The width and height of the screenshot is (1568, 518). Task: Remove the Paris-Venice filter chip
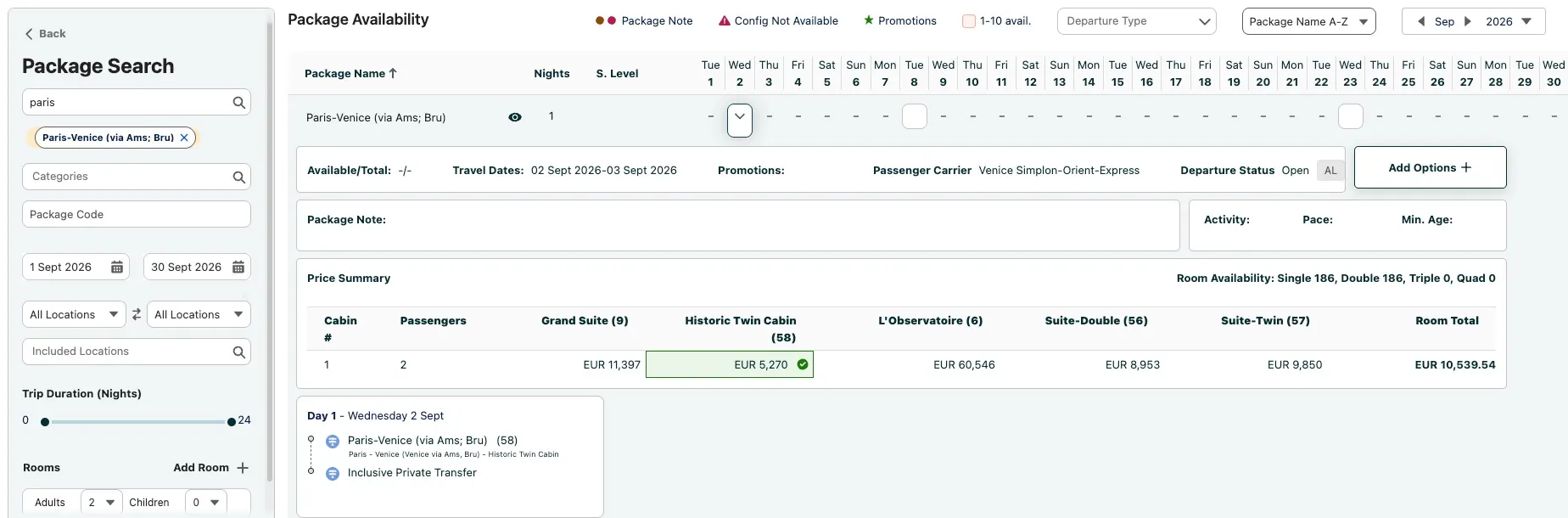point(184,138)
